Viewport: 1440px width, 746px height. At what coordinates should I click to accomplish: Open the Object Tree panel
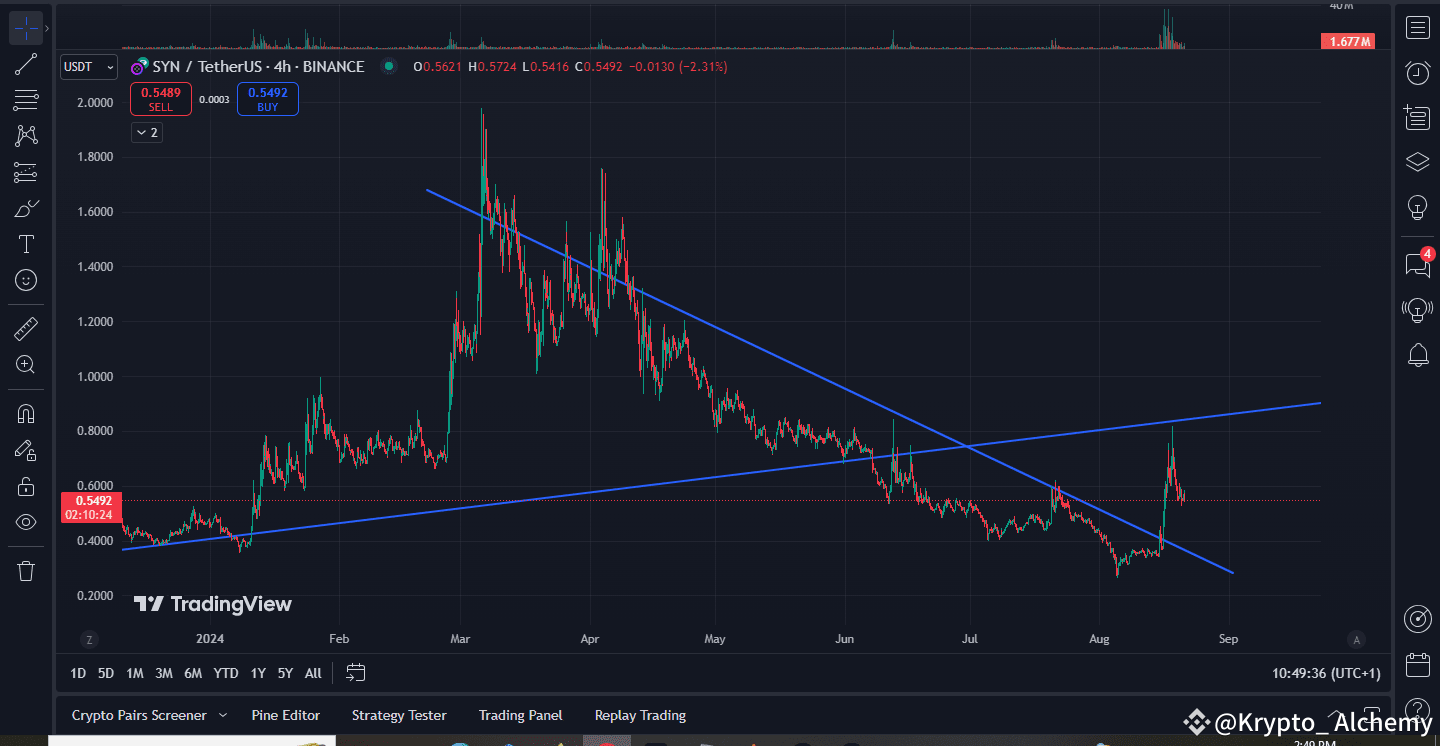(x=1416, y=161)
